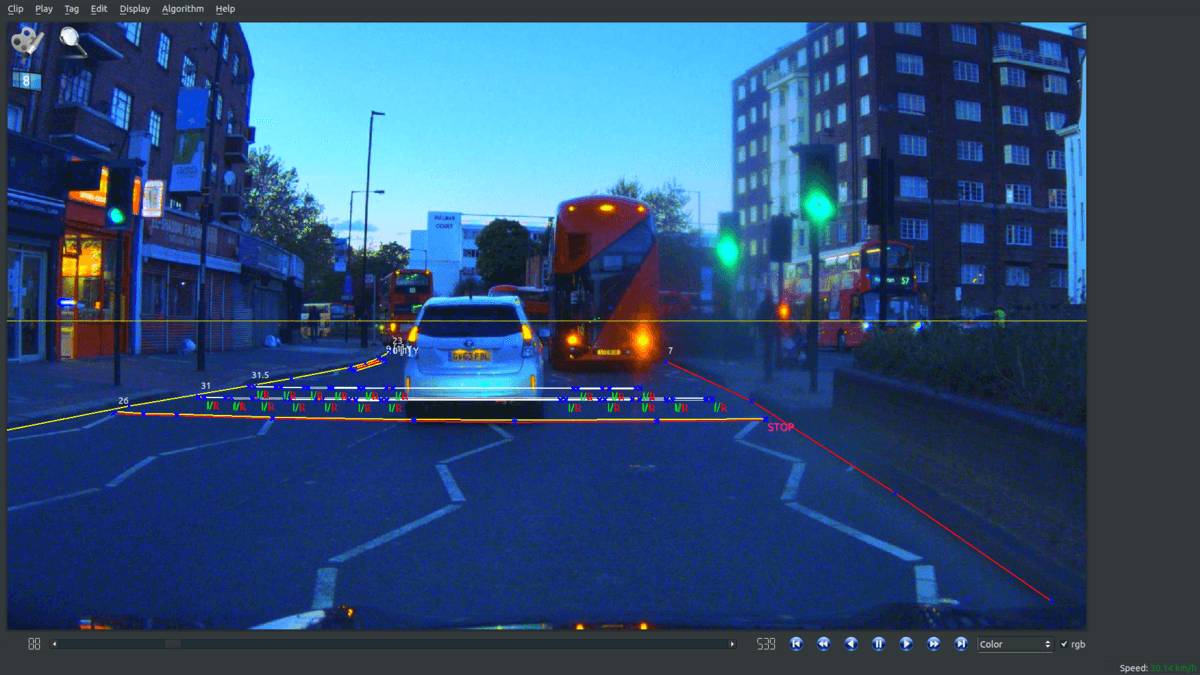Viewport: 1200px width, 675px height.
Task: Click the fast-forward double-arrow button
Action: (x=933, y=644)
